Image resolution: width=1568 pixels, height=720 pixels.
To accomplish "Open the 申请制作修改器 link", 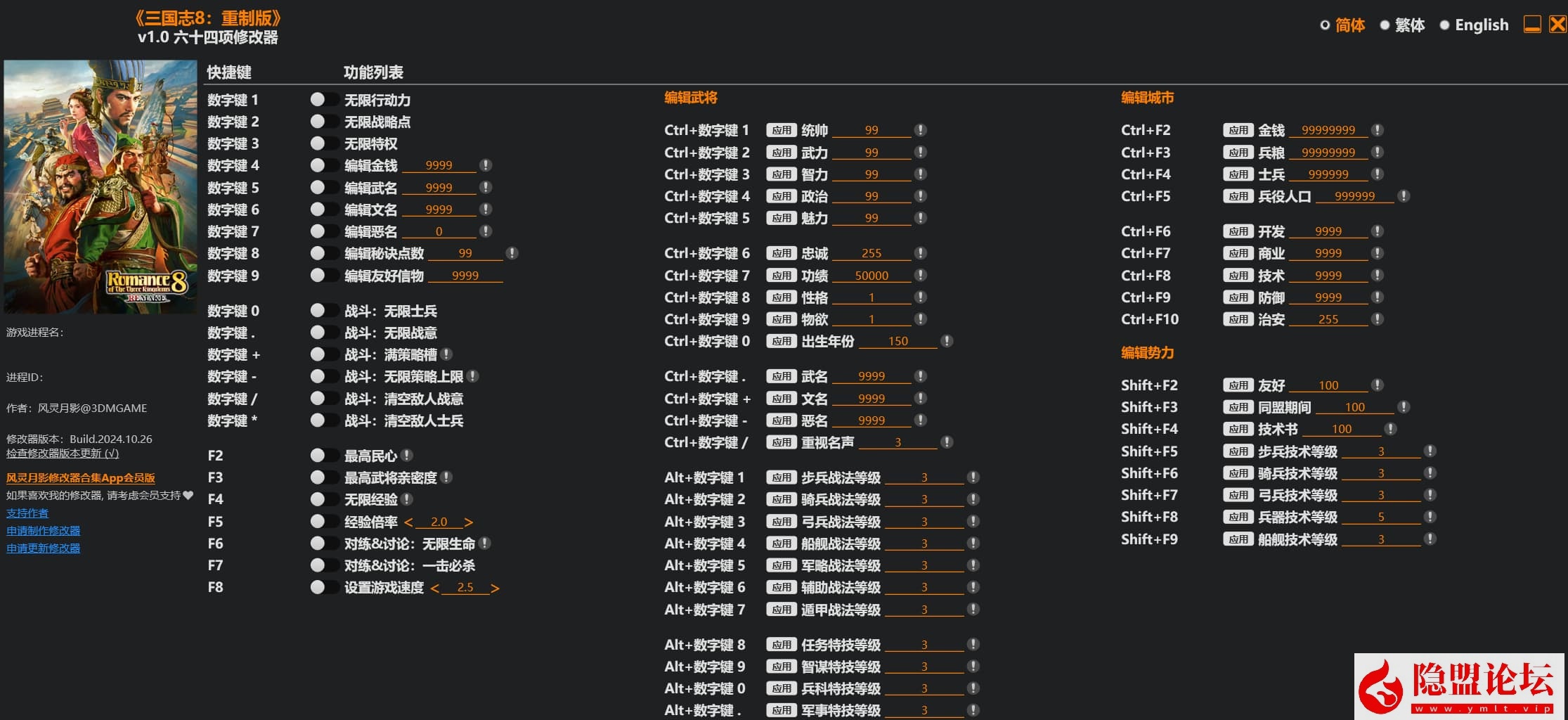I will (x=44, y=531).
